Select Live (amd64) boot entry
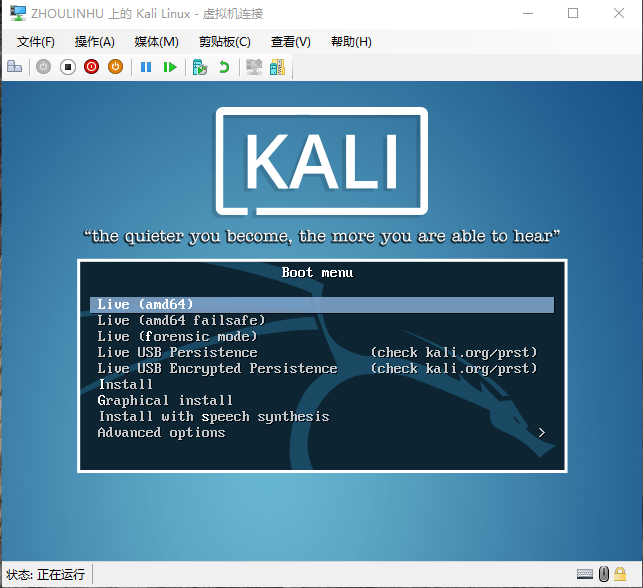 pyautogui.click(x=322, y=305)
